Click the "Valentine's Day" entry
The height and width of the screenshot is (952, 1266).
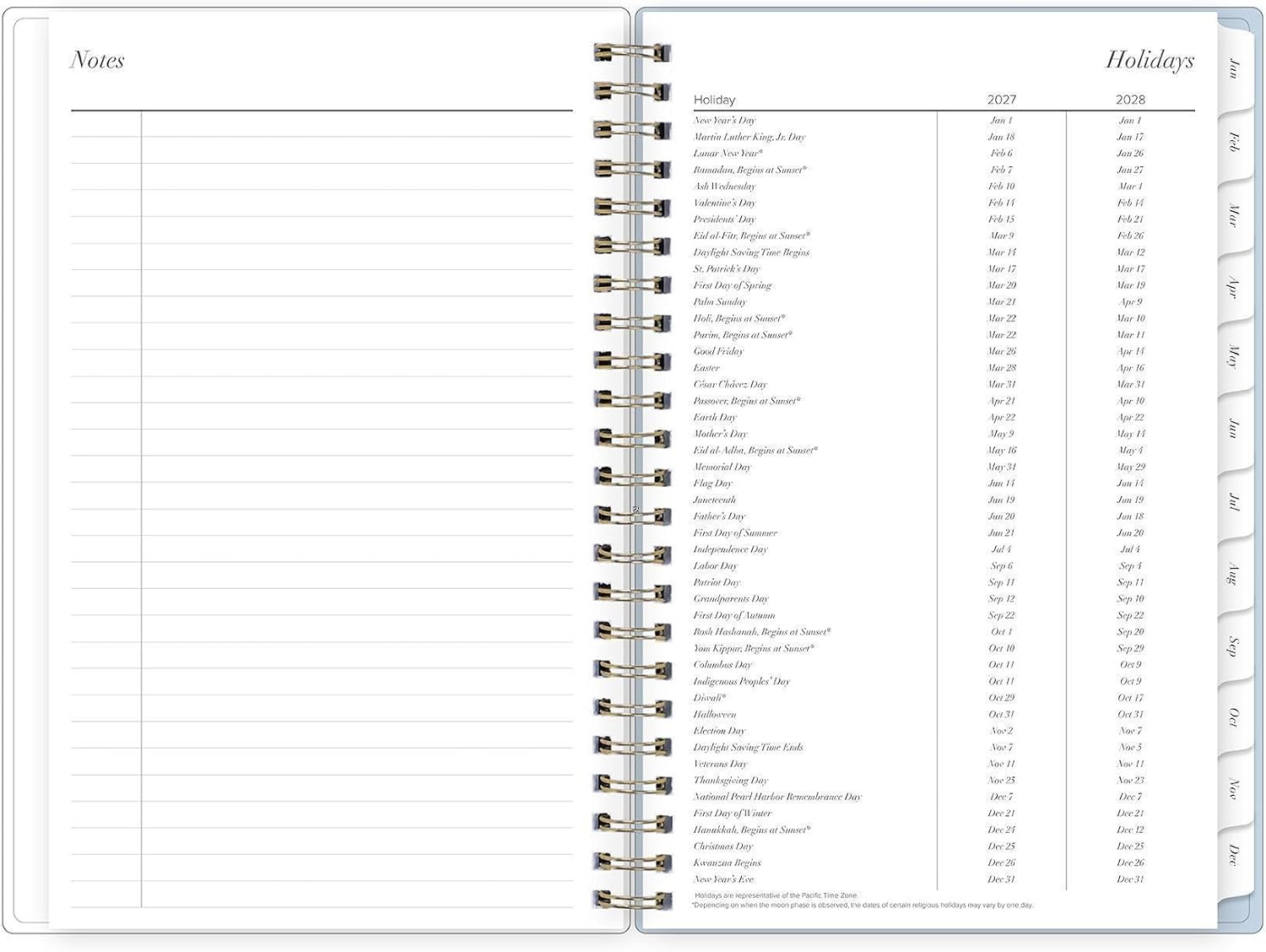tap(724, 203)
